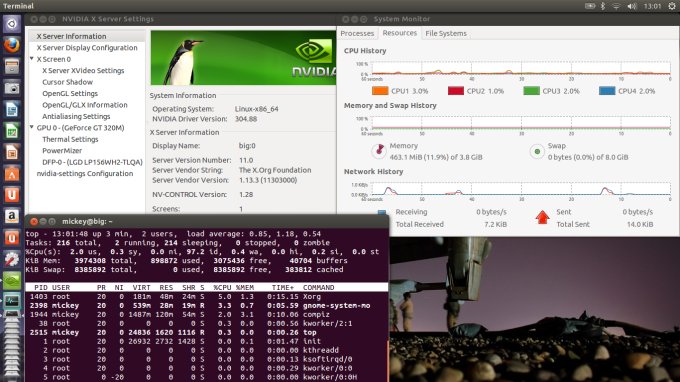Click the NVIDIA penguin banner image

point(243,58)
